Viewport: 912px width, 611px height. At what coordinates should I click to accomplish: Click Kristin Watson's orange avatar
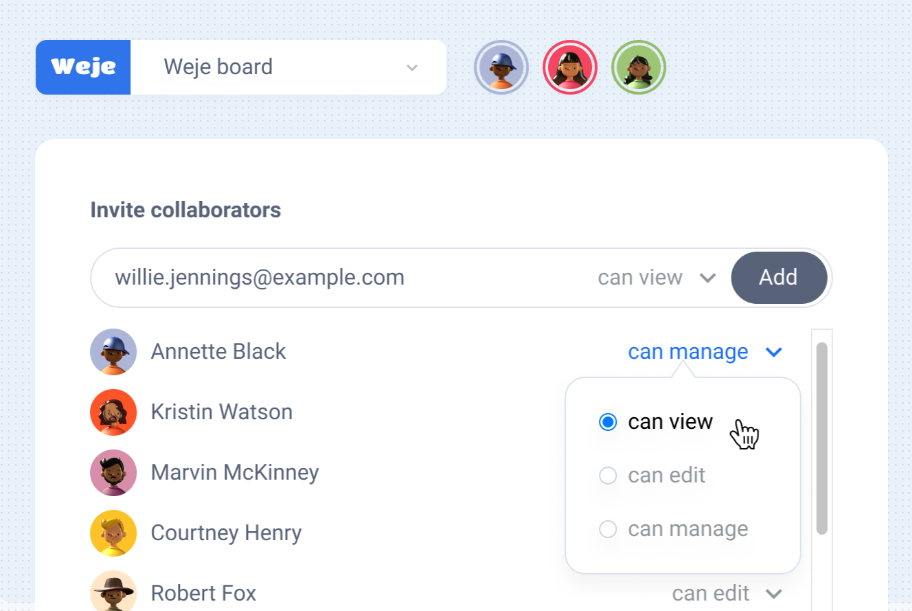point(113,413)
